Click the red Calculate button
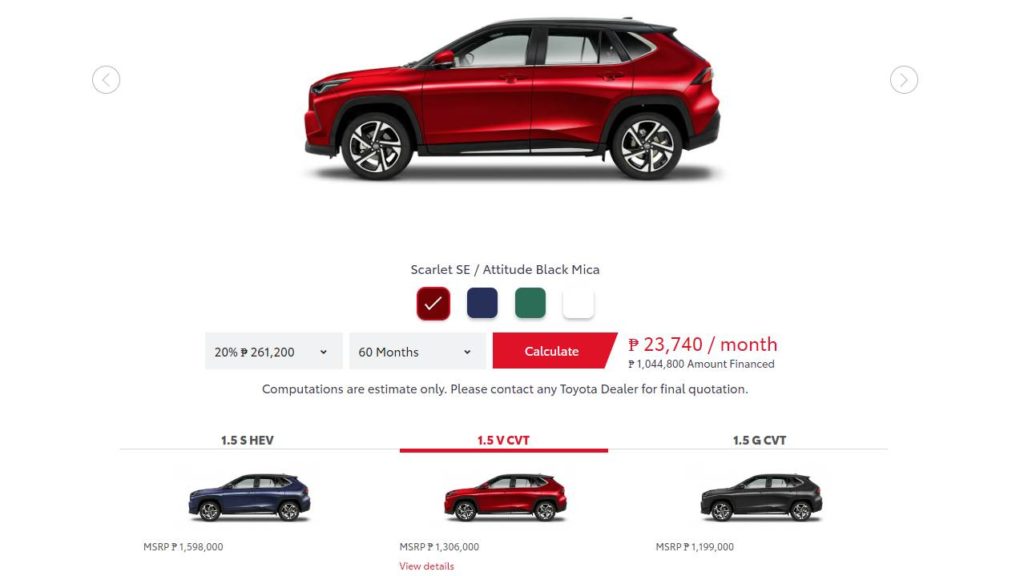Screen dimensions: 1024x576 (x=552, y=351)
